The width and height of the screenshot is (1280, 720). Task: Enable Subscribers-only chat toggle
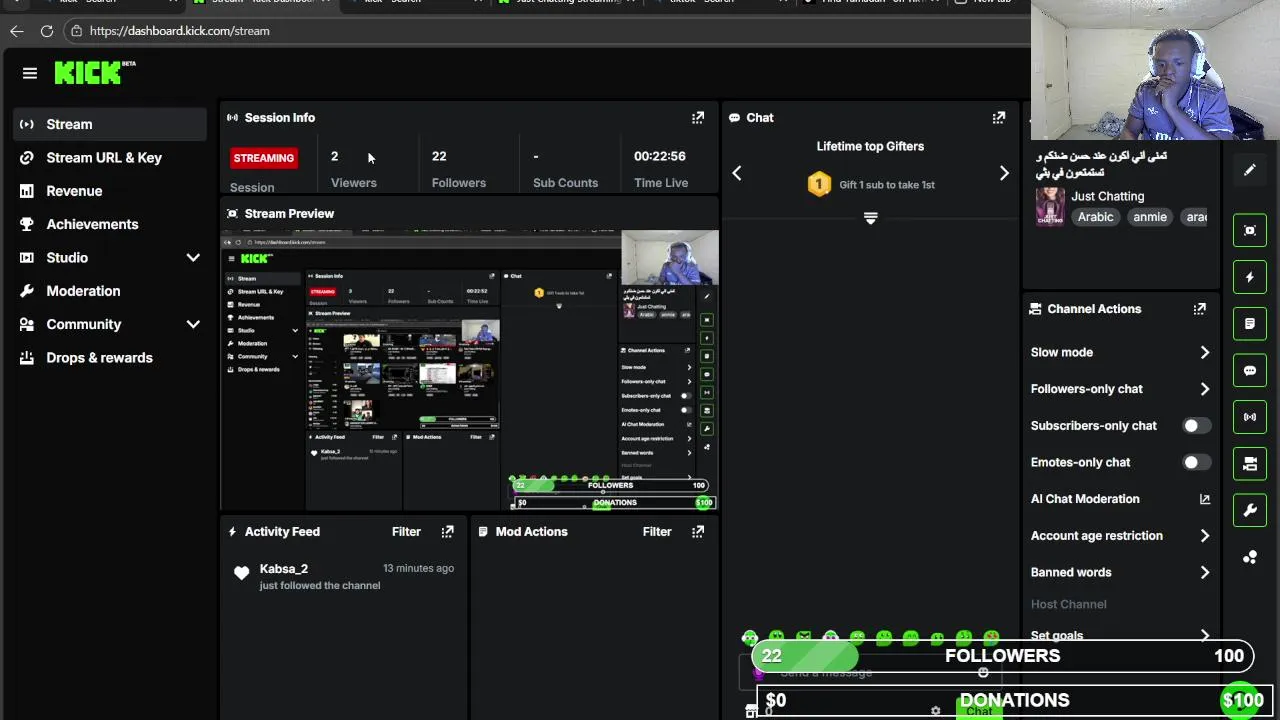point(1196,426)
